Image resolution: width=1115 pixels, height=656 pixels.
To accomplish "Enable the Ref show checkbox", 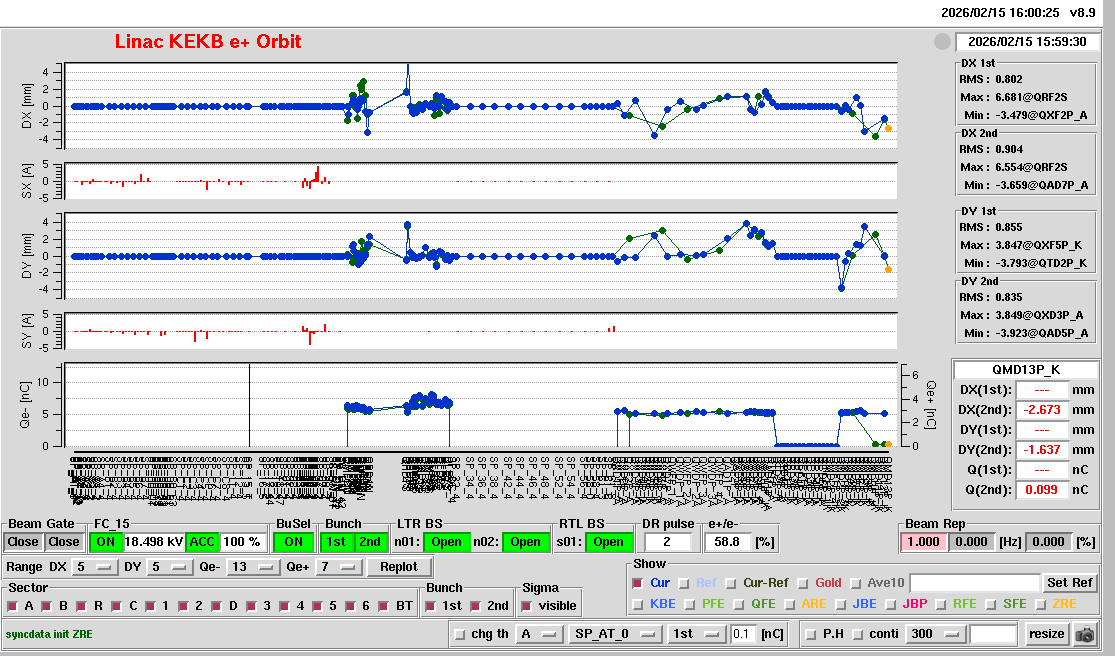I will tap(684, 583).
